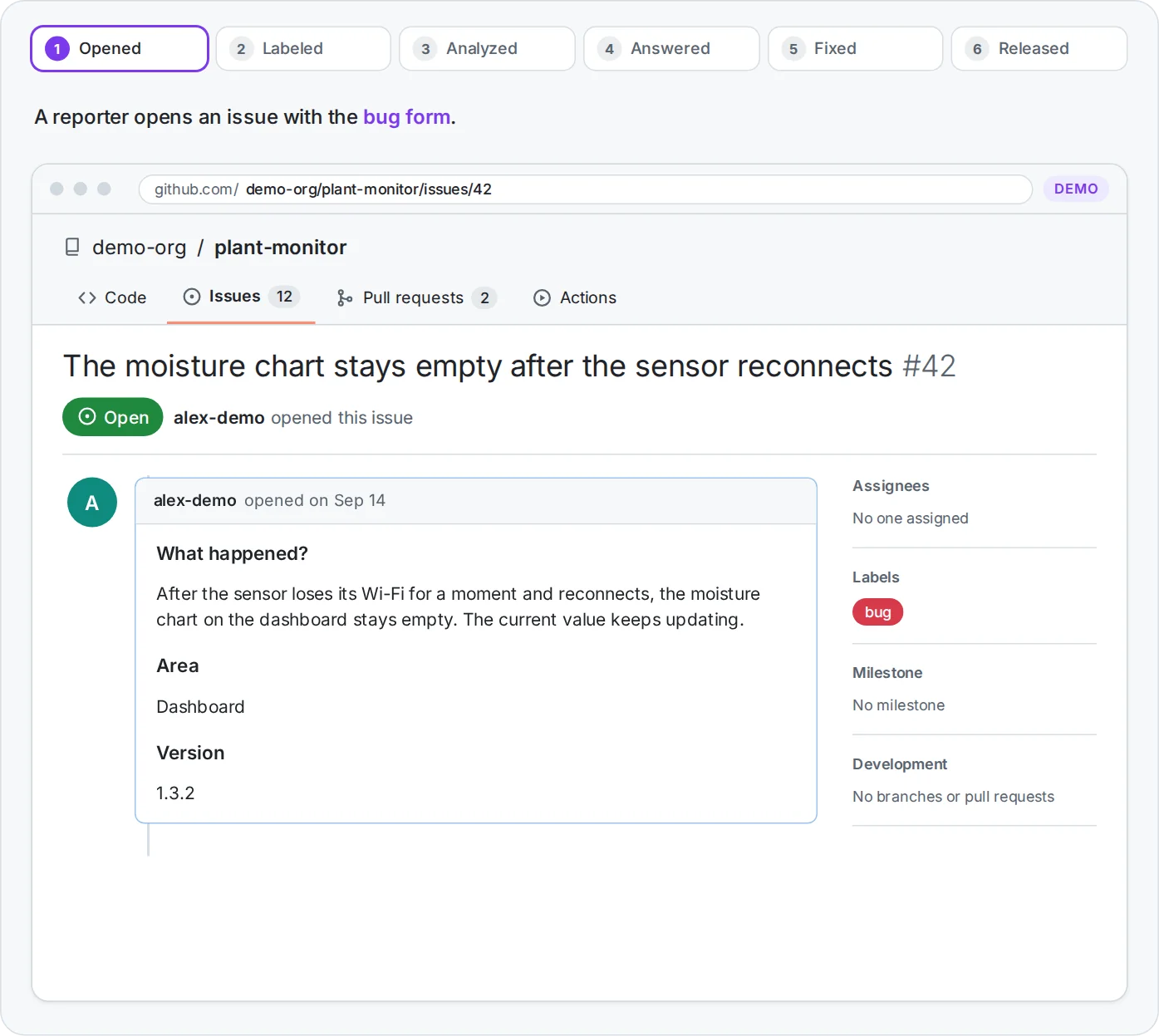This screenshot has height=1036, width=1159.
Task: Click the repository book icon
Action: (x=72, y=247)
